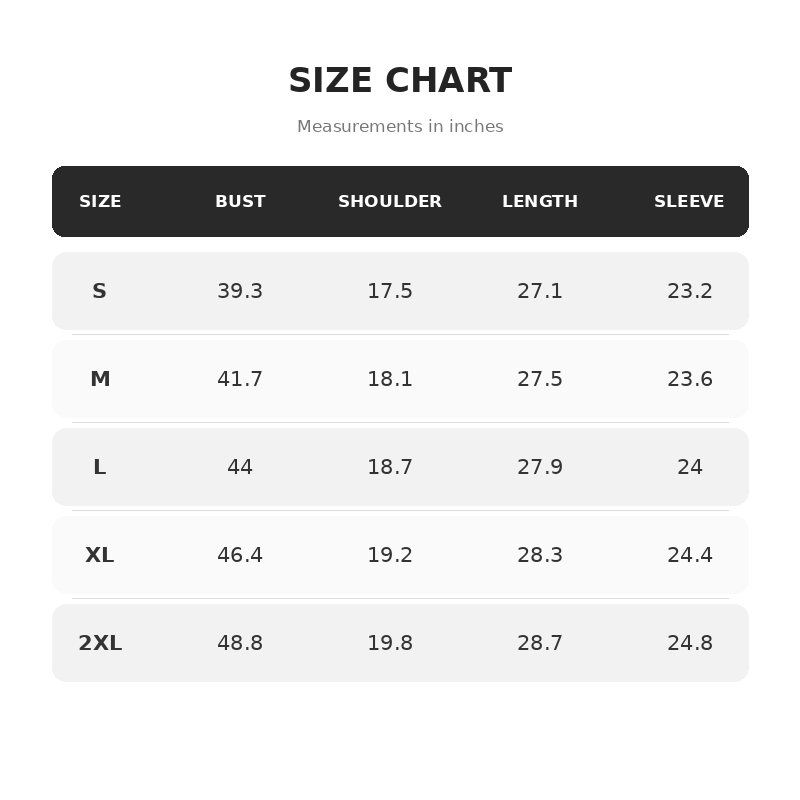Select the LENGTH column header
The width and height of the screenshot is (800, 800).
540,201
